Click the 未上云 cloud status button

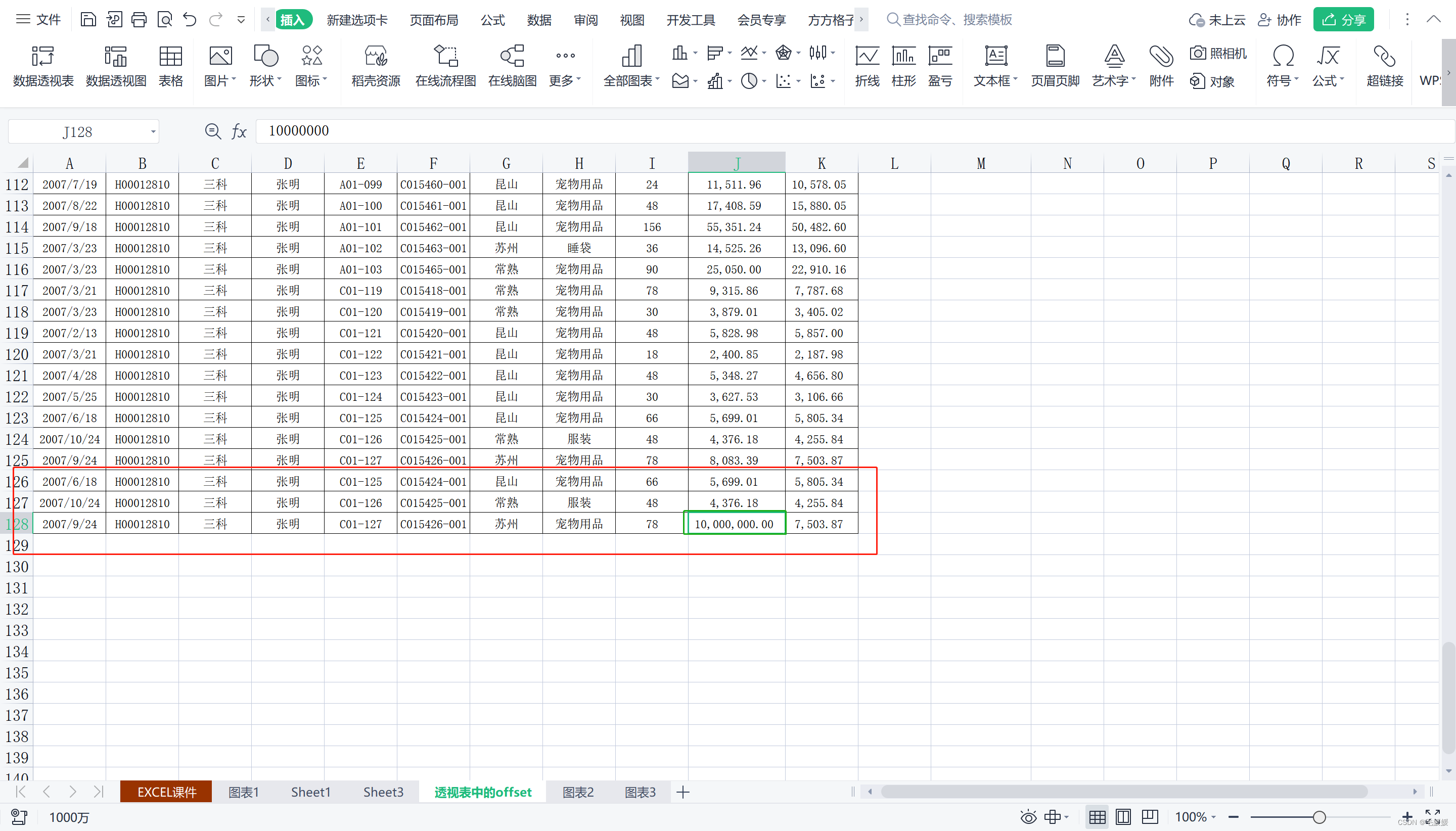1217,20
